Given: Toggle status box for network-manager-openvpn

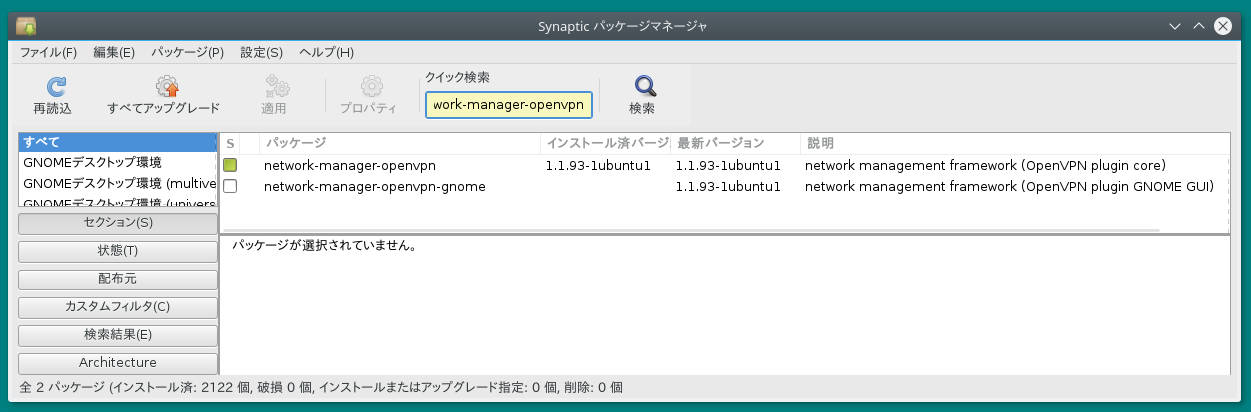Looking at the screenshot, I should [230, 166].
